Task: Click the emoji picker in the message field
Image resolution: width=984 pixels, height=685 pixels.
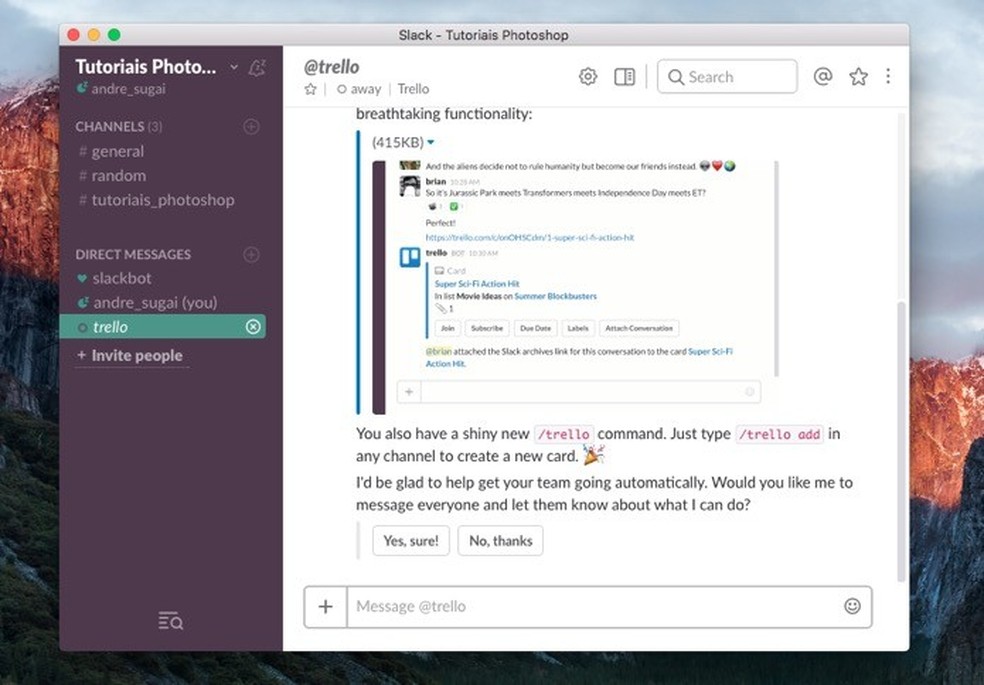Action: click(x=852, y=606)
